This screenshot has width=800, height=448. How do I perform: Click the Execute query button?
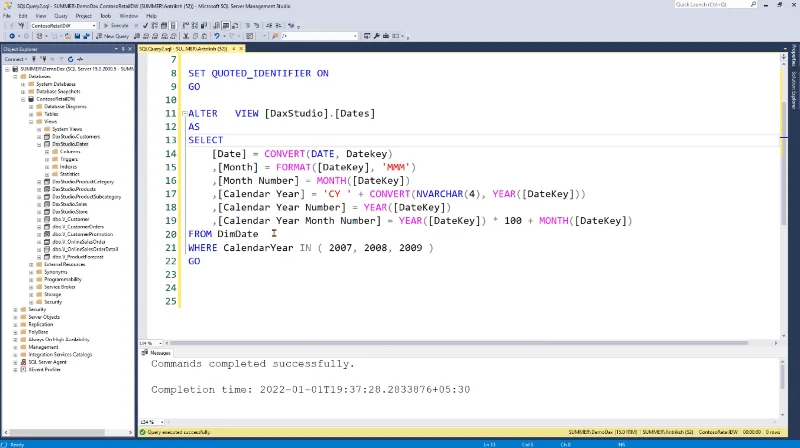pos(116,26)
